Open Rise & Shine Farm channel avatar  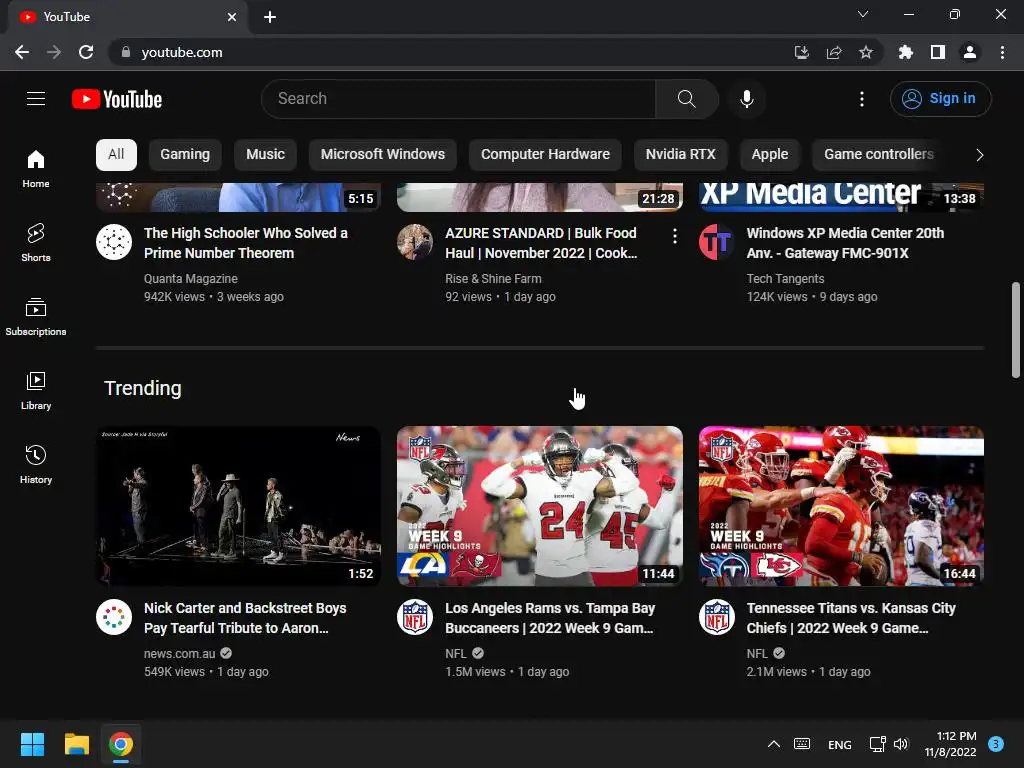pos(415,242)
